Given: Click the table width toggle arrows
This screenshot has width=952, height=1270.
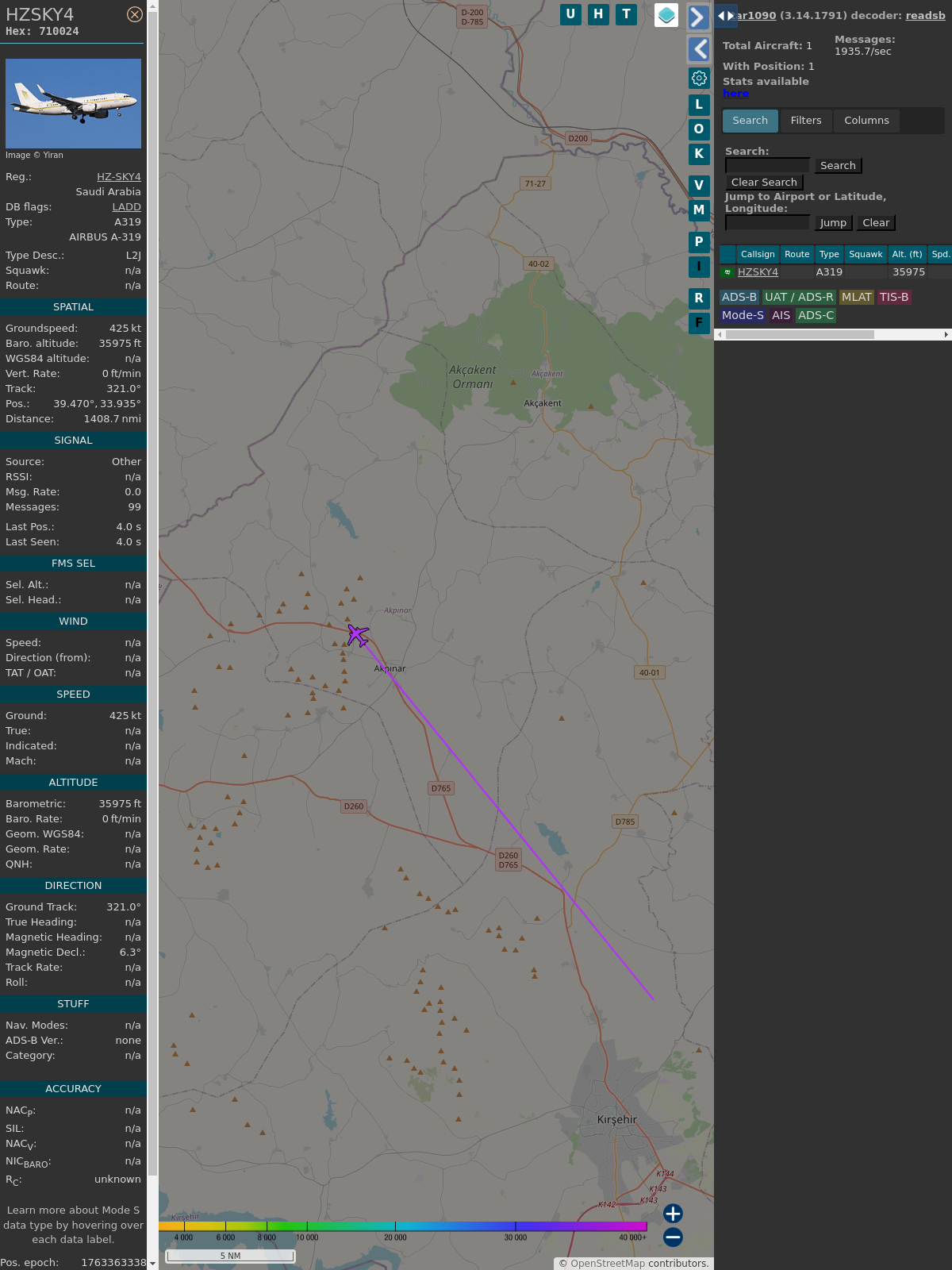Looking at the screenshot, I should pyautogui.click(x=726, y=16).
